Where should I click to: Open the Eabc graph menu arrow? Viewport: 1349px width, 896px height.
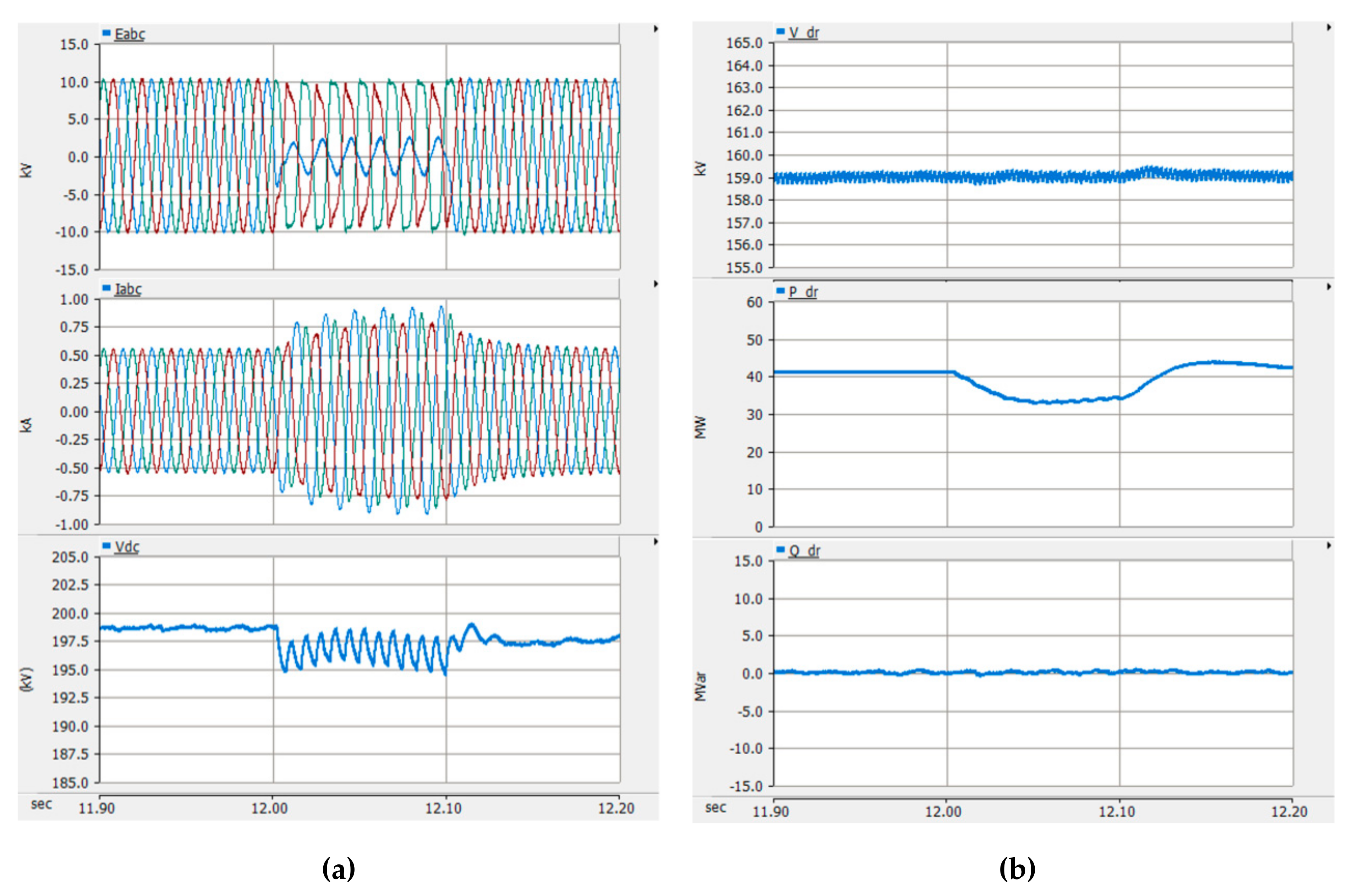tap(656, 28)
